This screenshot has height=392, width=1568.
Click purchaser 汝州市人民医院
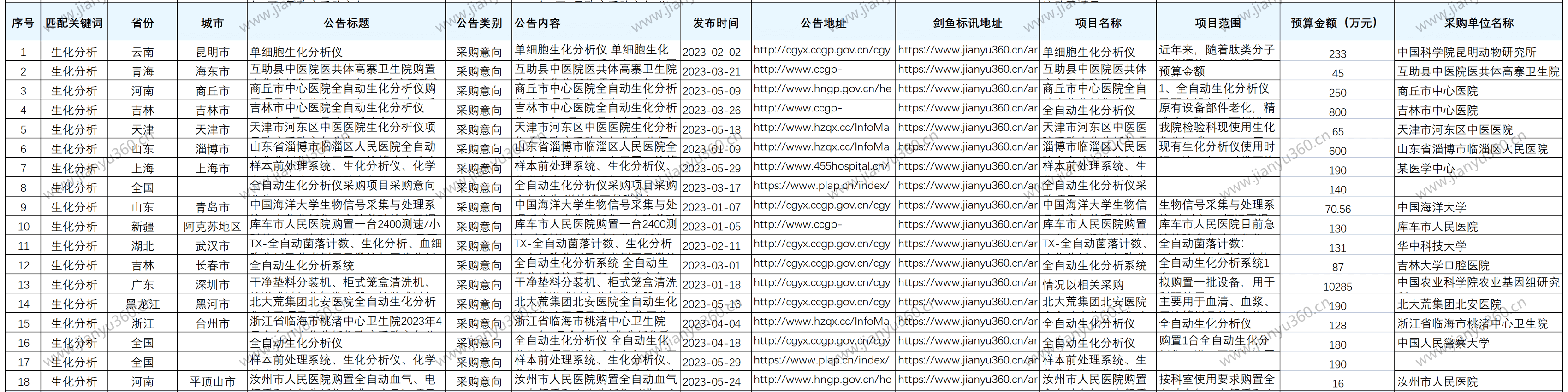(1438, 382)
